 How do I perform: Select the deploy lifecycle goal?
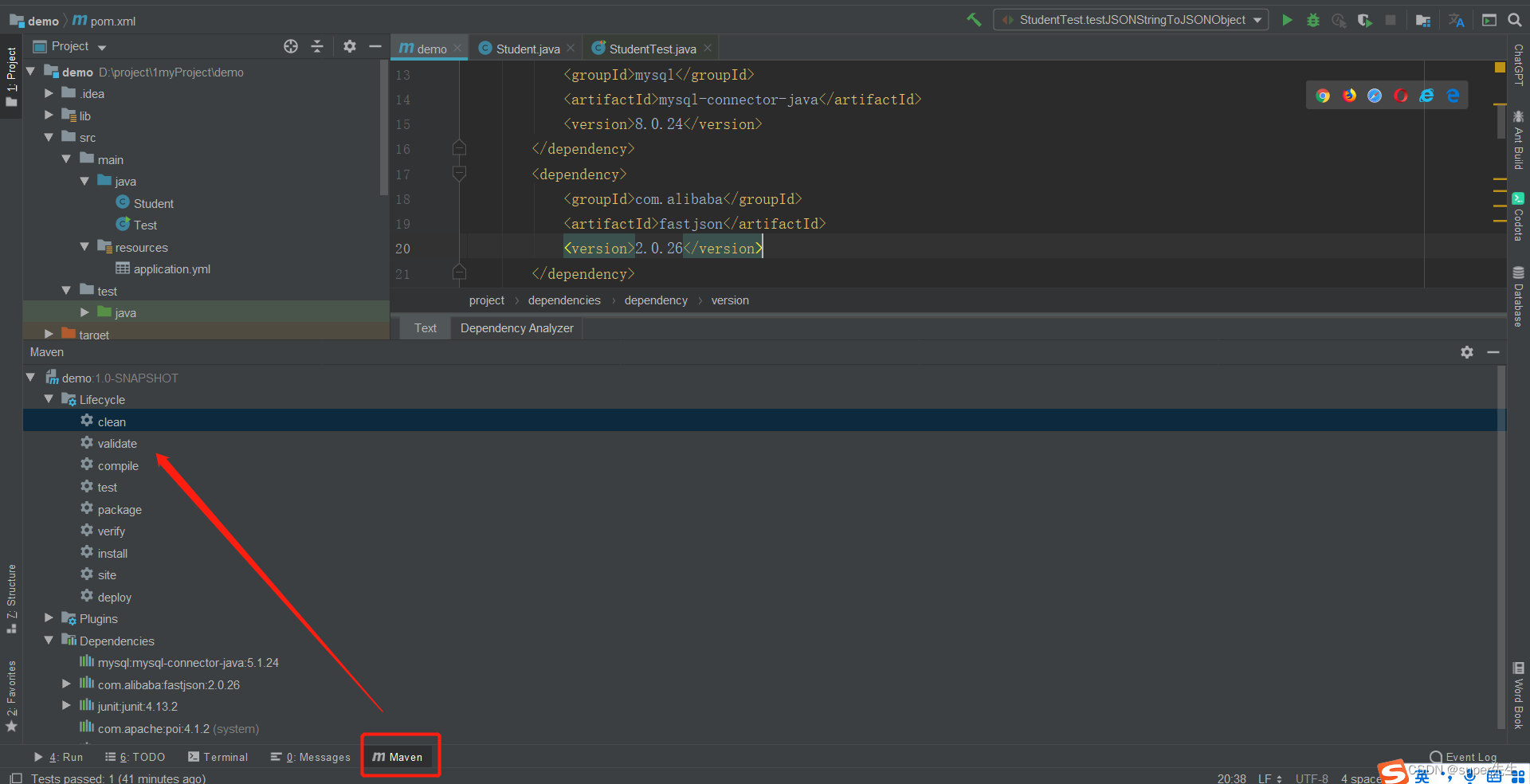pos(114,597)
